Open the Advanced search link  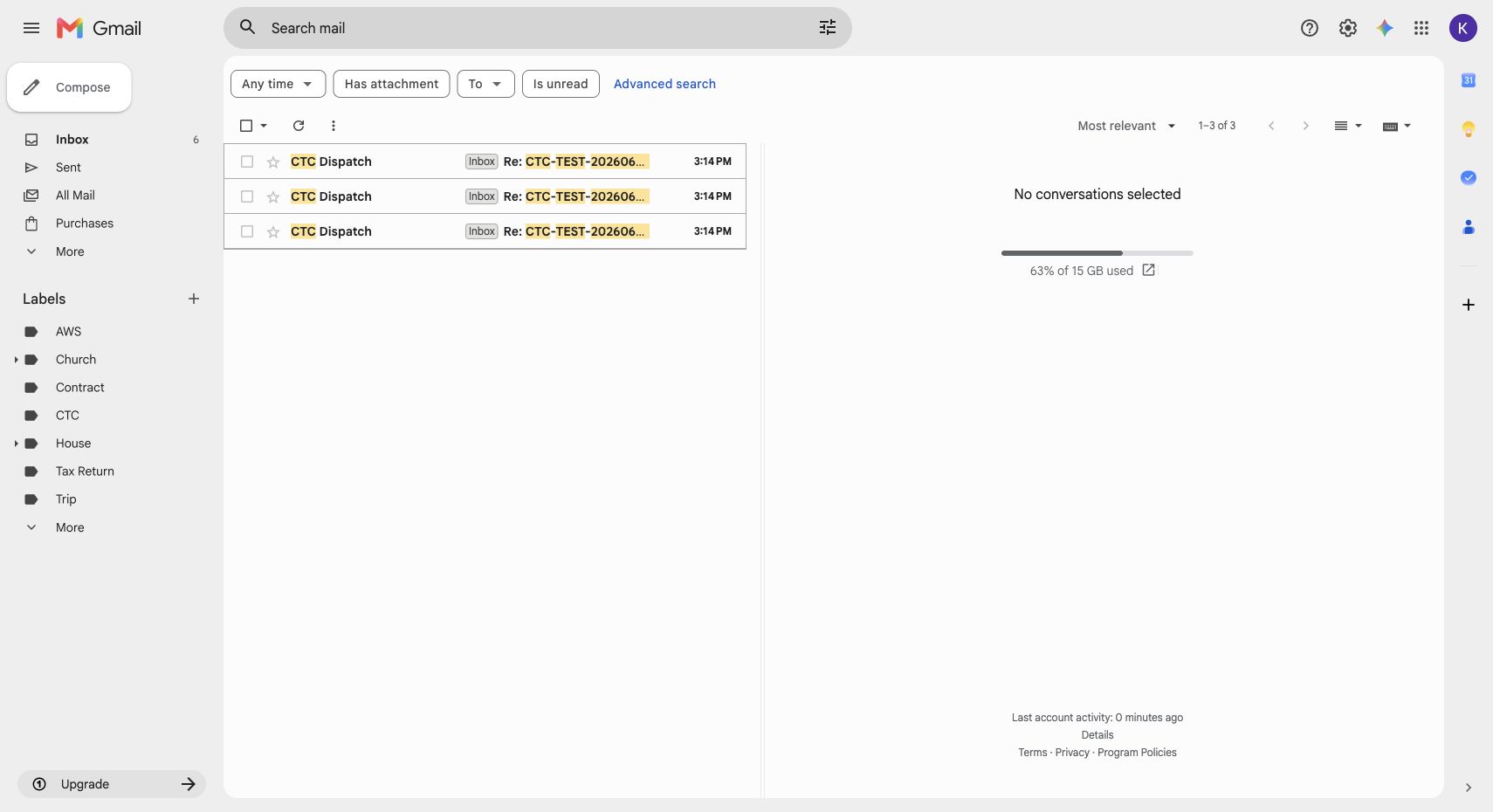click(x=664, y=84)
